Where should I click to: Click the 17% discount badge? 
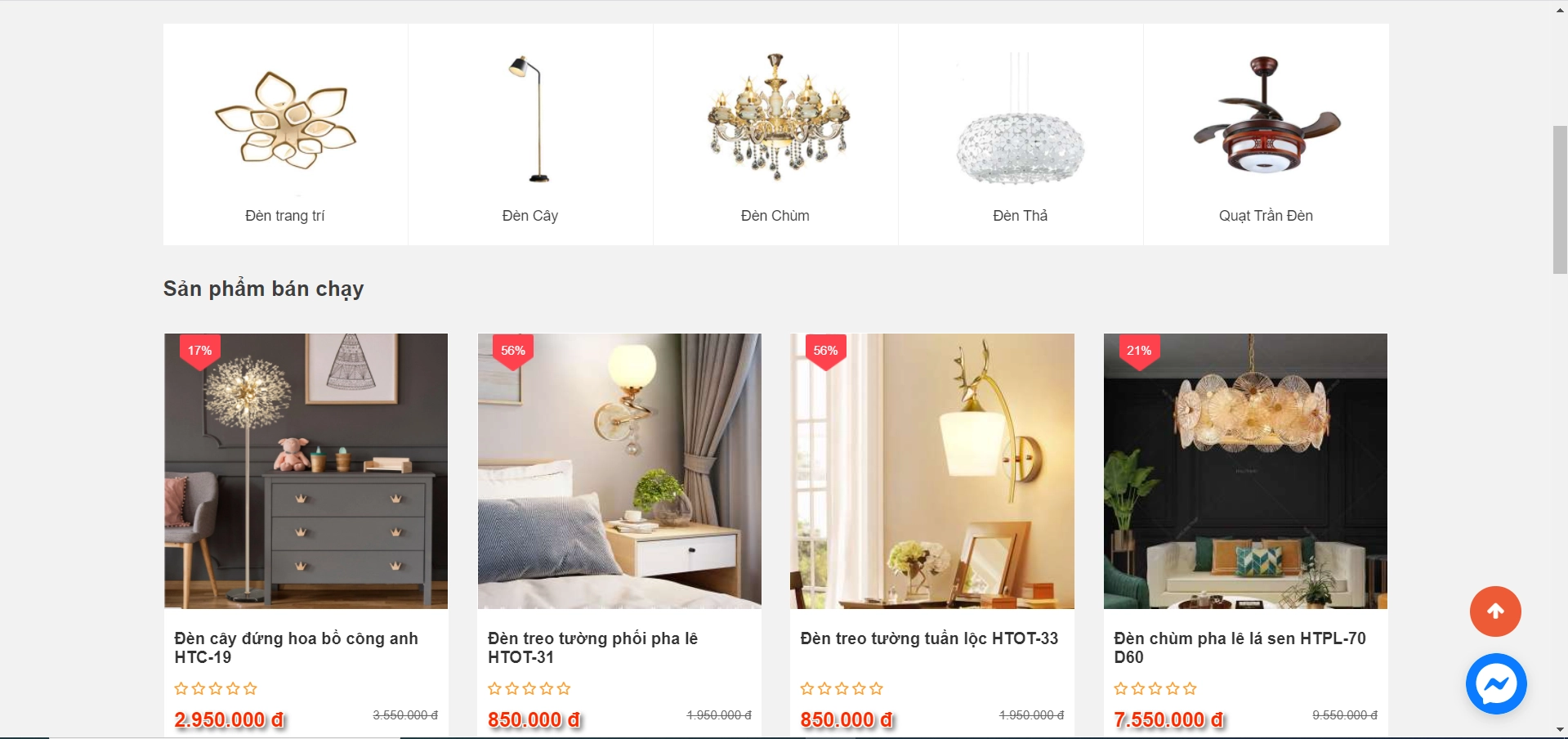pos(199,352)
